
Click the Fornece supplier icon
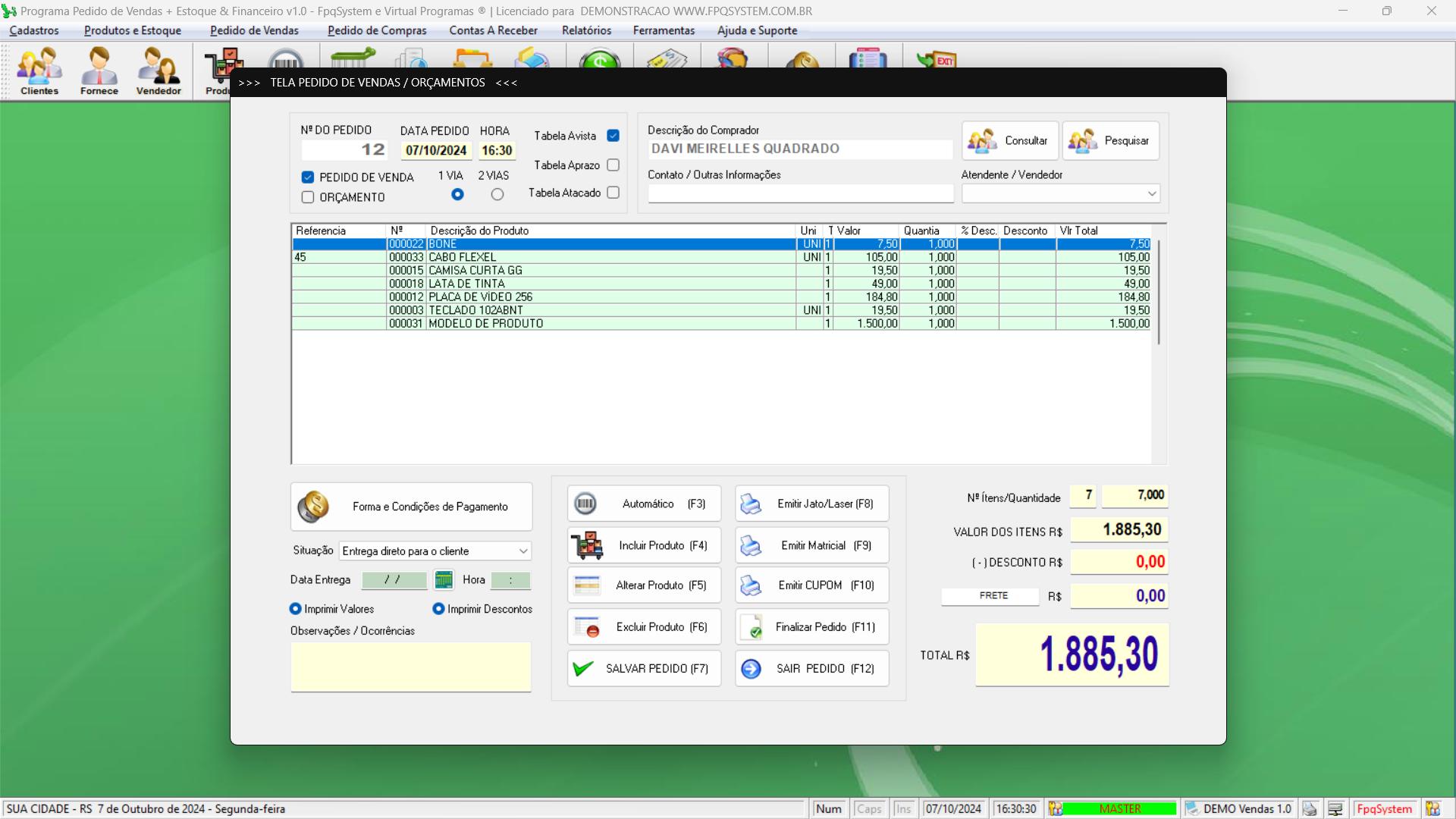(99, 71)
